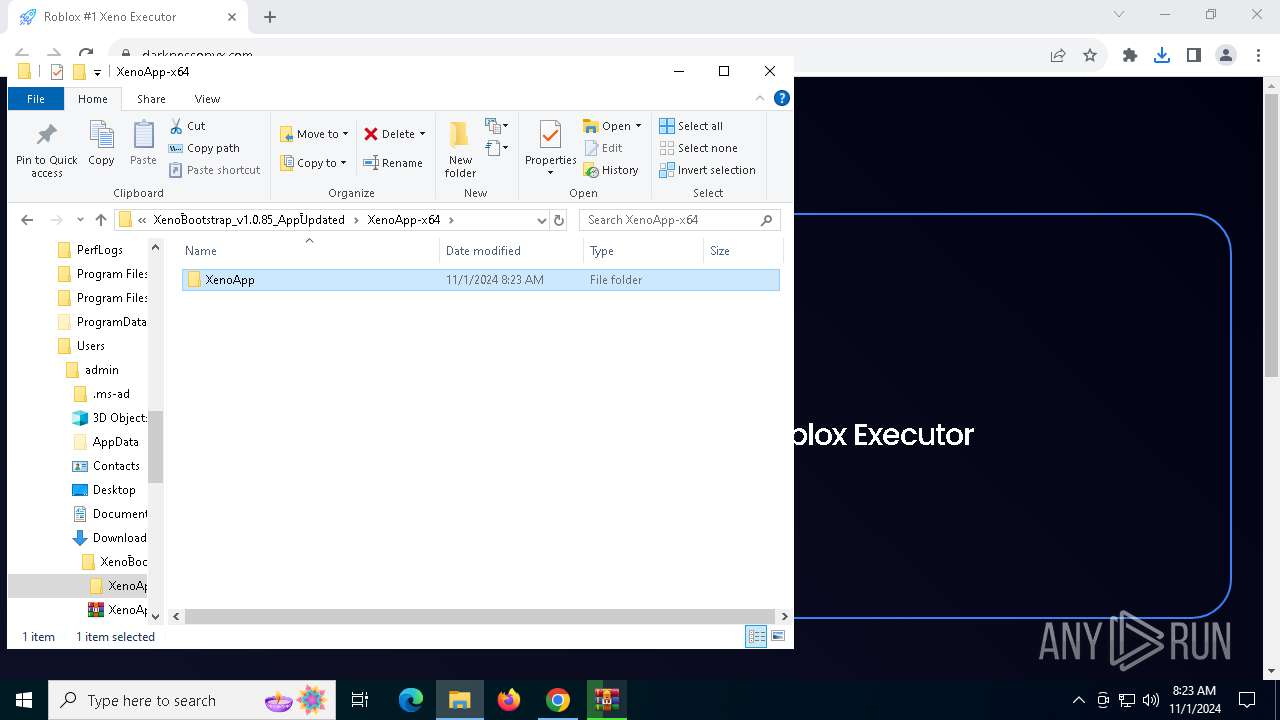
Task: Rename the selected folder
Action: click(x=392, y=163)
